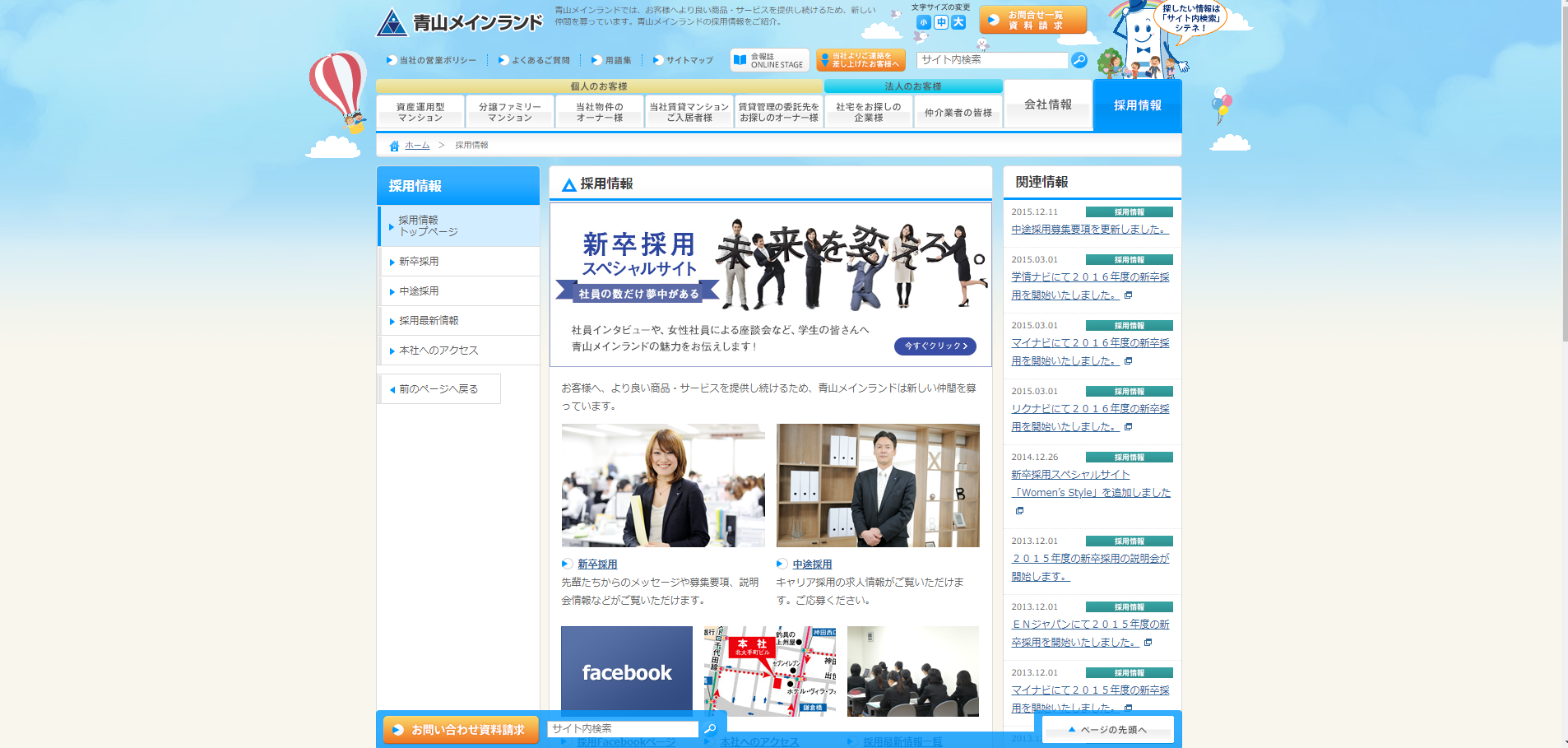Open 新卒採用 link under photo

pyautogui.click(x=597, y=564)
